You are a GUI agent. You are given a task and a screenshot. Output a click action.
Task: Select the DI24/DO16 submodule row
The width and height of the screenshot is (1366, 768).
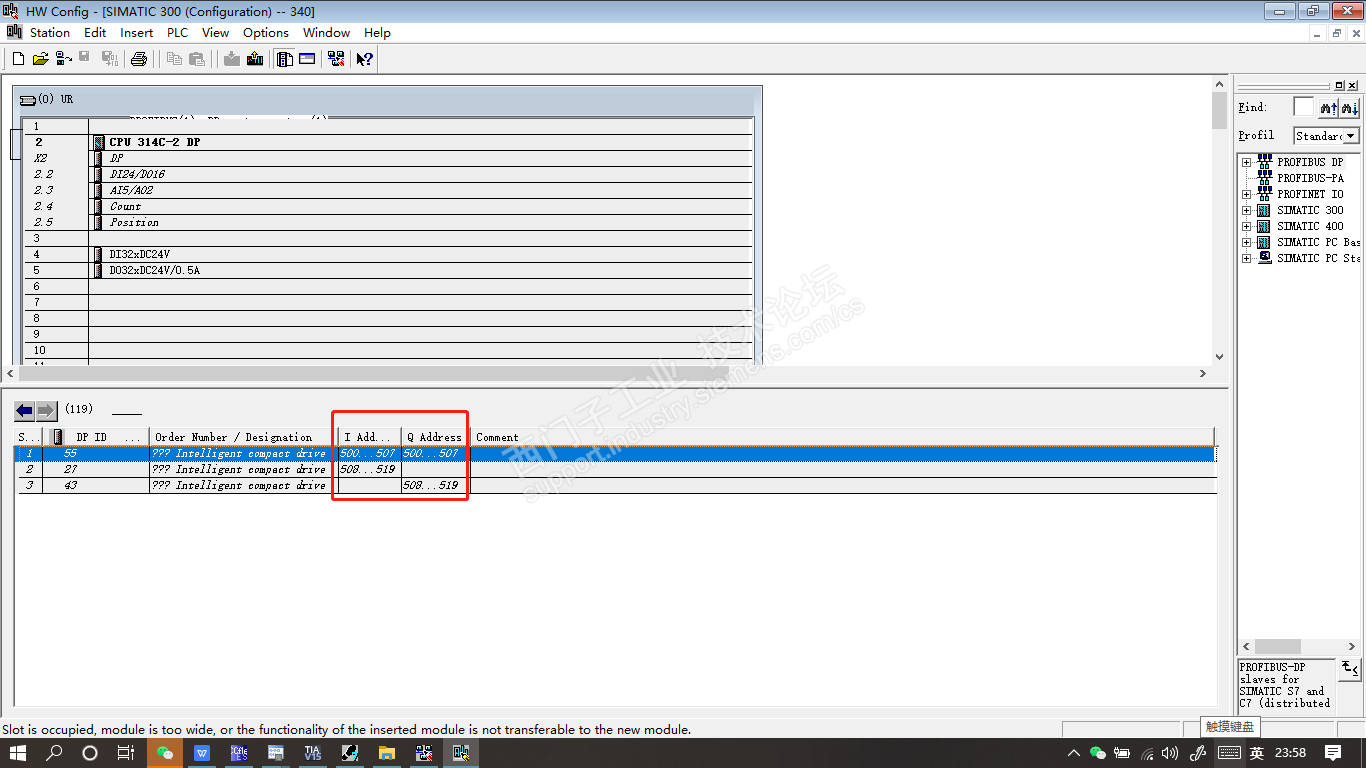[x=388, y=174]
